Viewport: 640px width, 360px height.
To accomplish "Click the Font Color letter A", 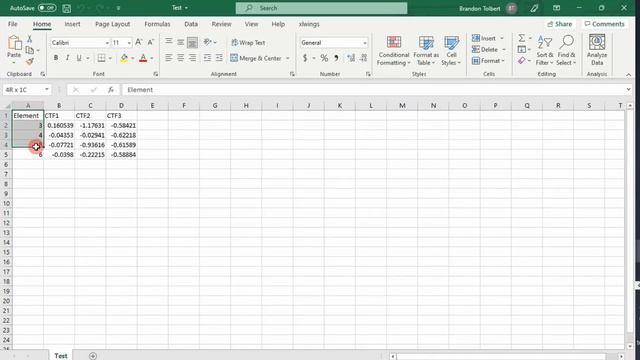I will pyautogui.click(x=143, y=58).
